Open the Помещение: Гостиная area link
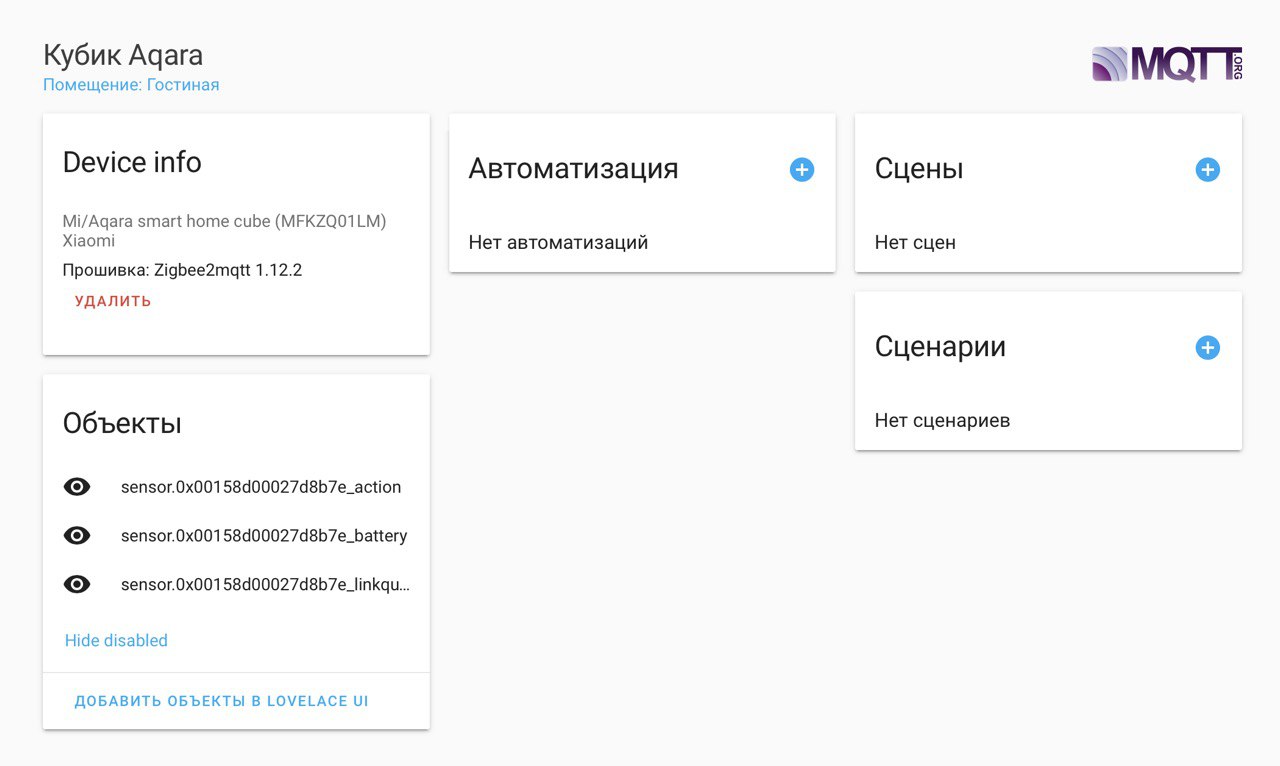1280x766 pixels. [x=131, y=85]
